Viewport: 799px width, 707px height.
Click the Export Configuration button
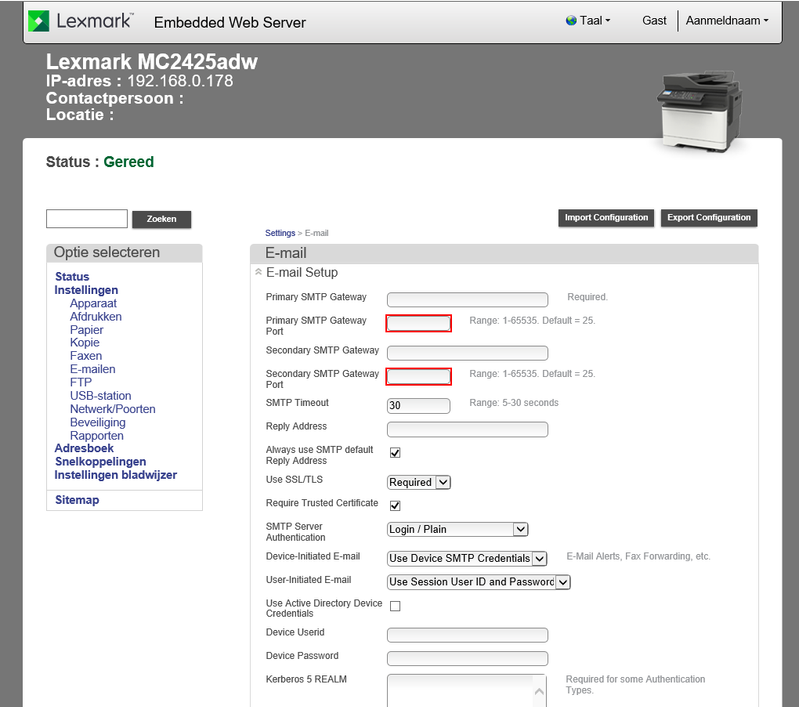pos(709,218)
